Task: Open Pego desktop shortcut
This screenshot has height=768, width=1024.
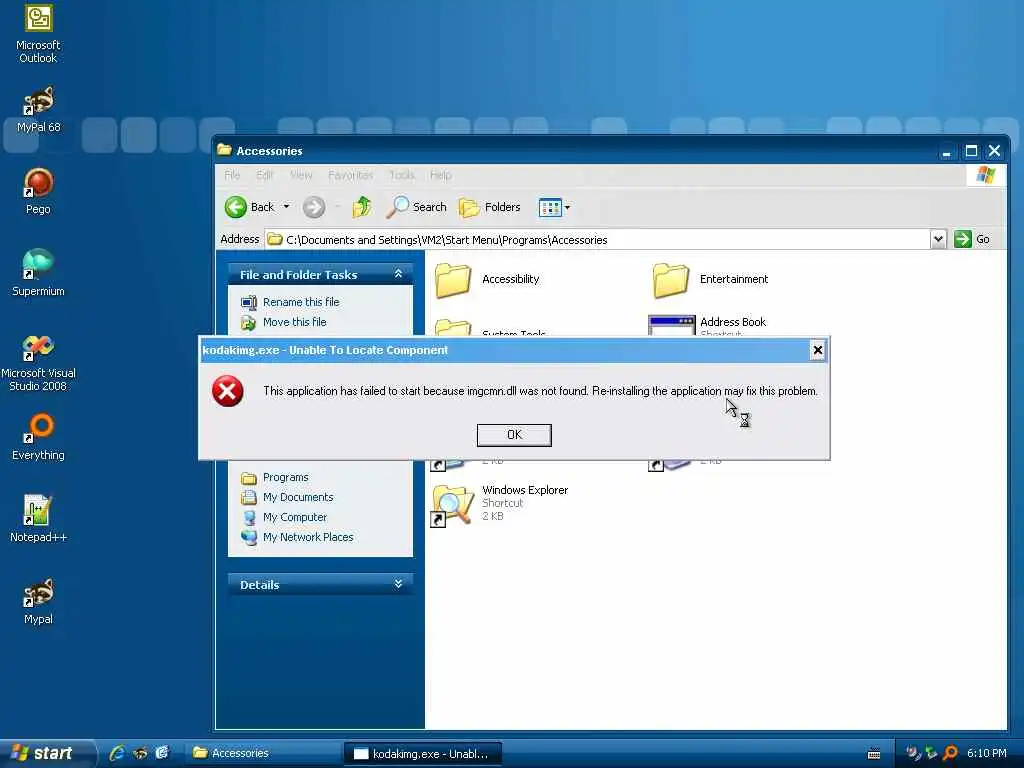Action: [38, 191]
